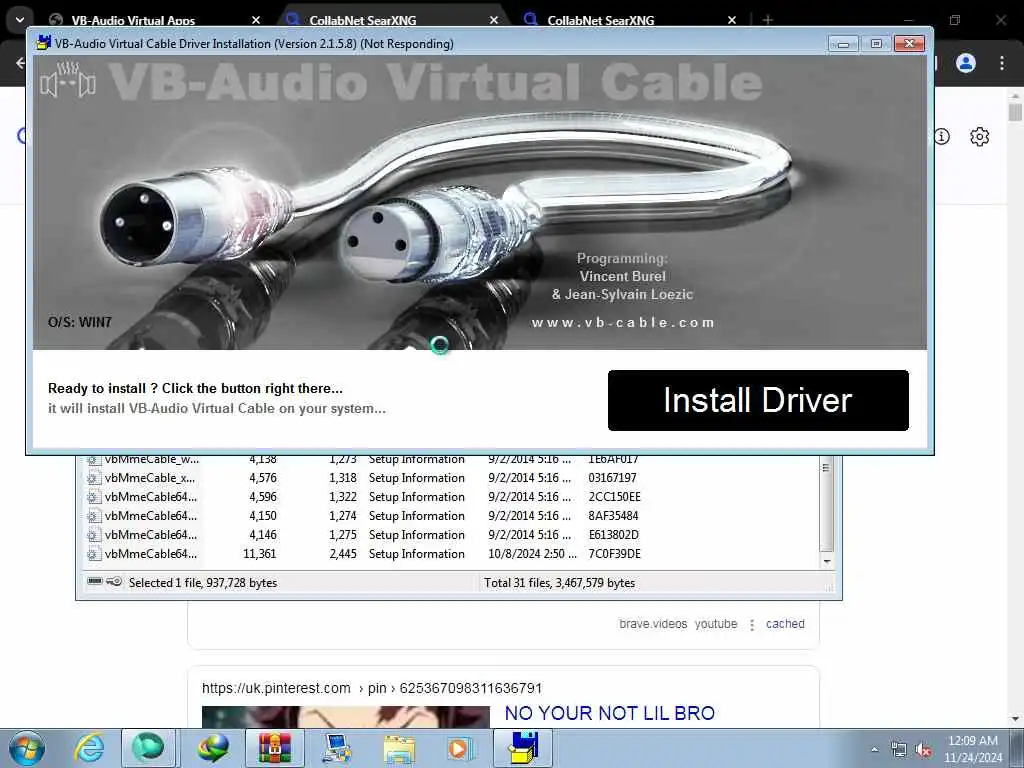Click the file icon in the 4,146 row
Viewport: 1024px width, 768px height.
[x=94, y=535]
